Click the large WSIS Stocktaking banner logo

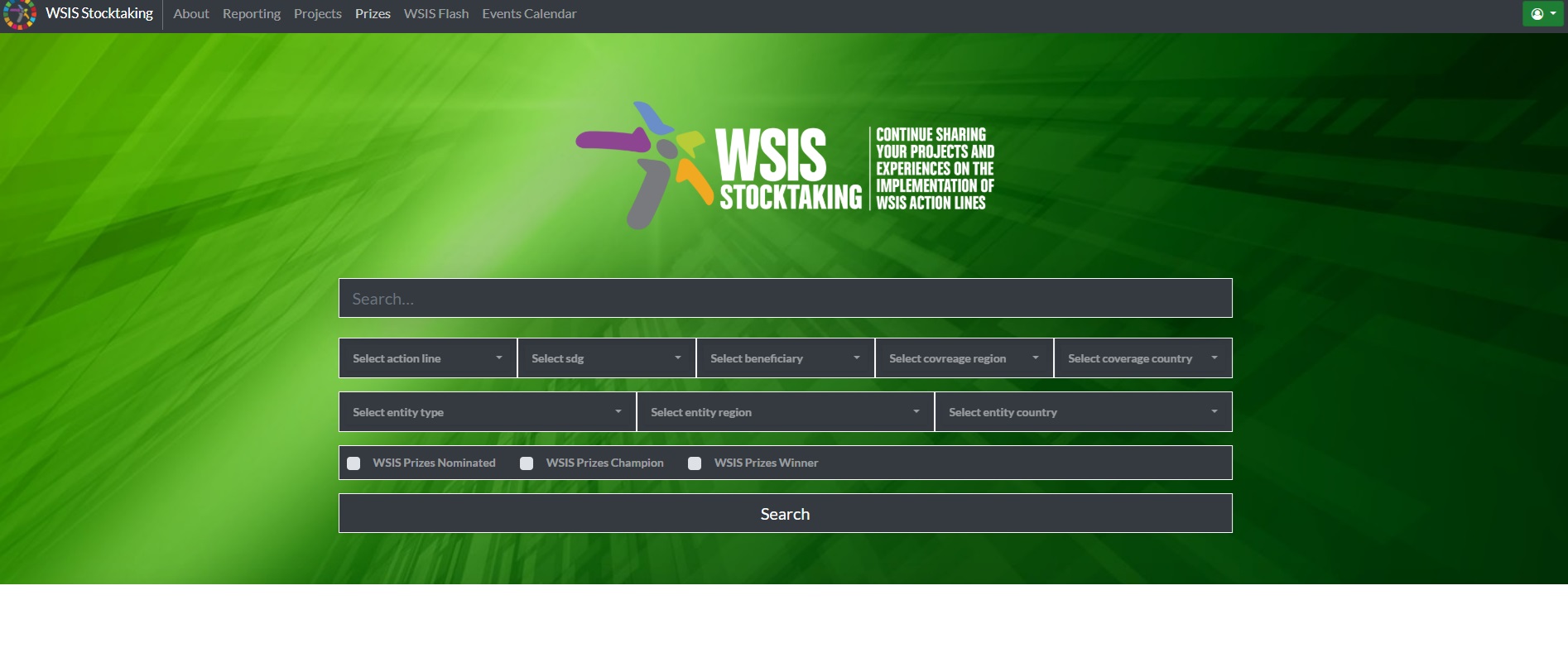[785, 166]
